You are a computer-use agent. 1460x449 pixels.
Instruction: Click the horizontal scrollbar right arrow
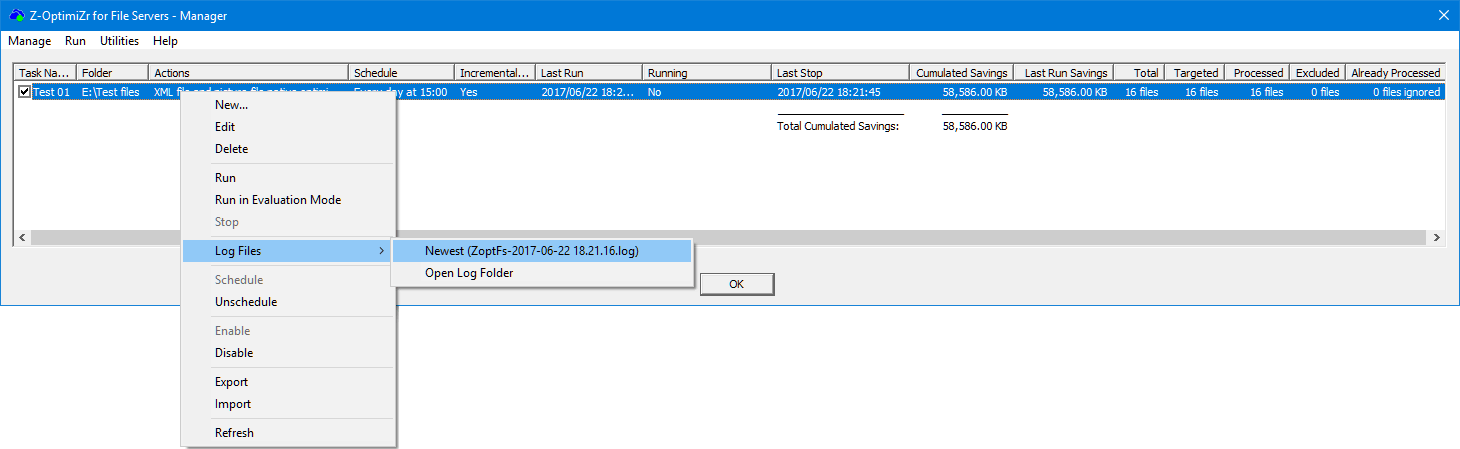click(1437, 238)
